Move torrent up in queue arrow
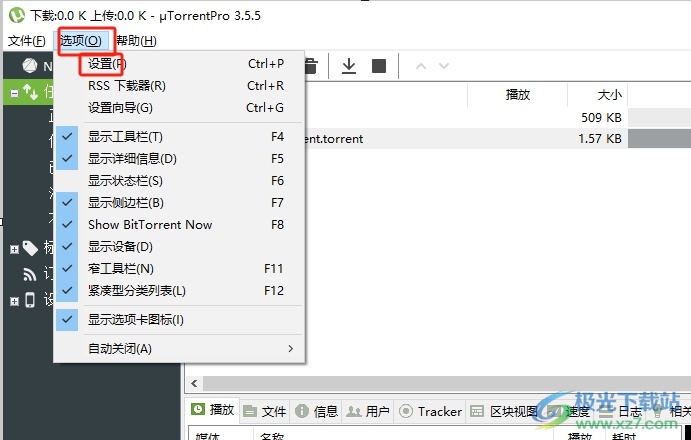This screenshot has height=440, width=691. (x=421, y=66)
